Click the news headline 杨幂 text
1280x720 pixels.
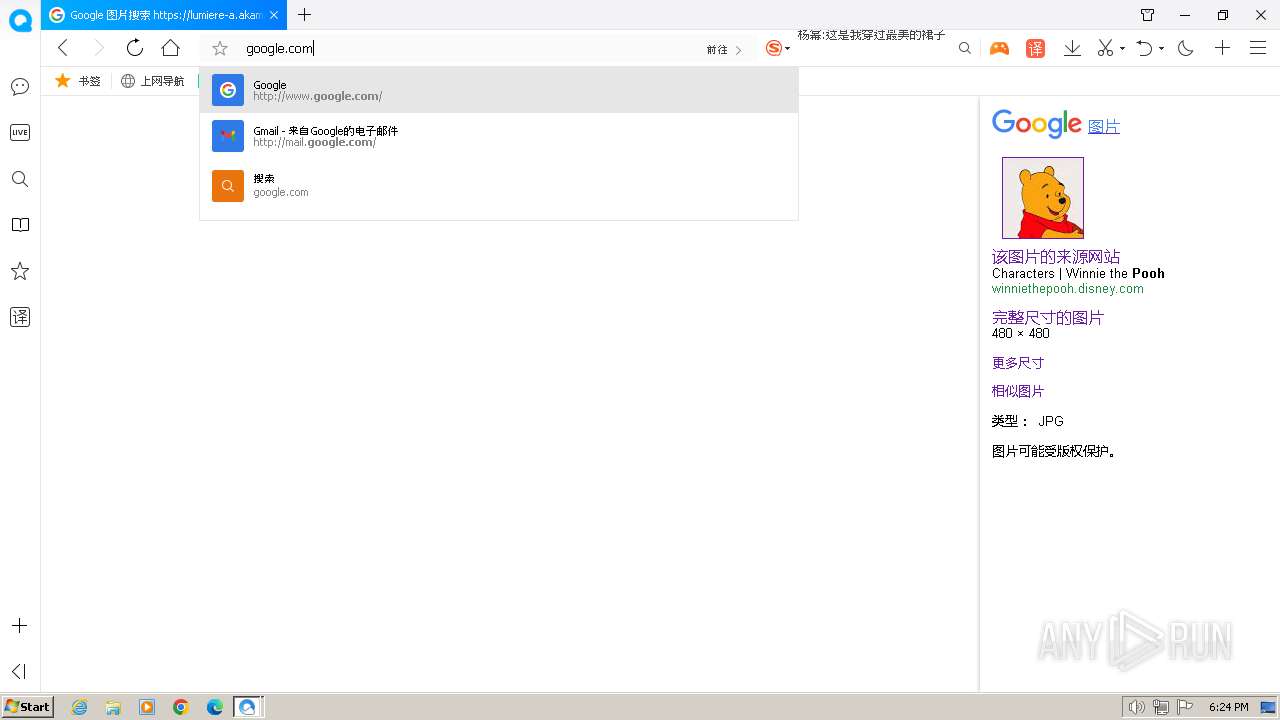[x=871, y=35]
